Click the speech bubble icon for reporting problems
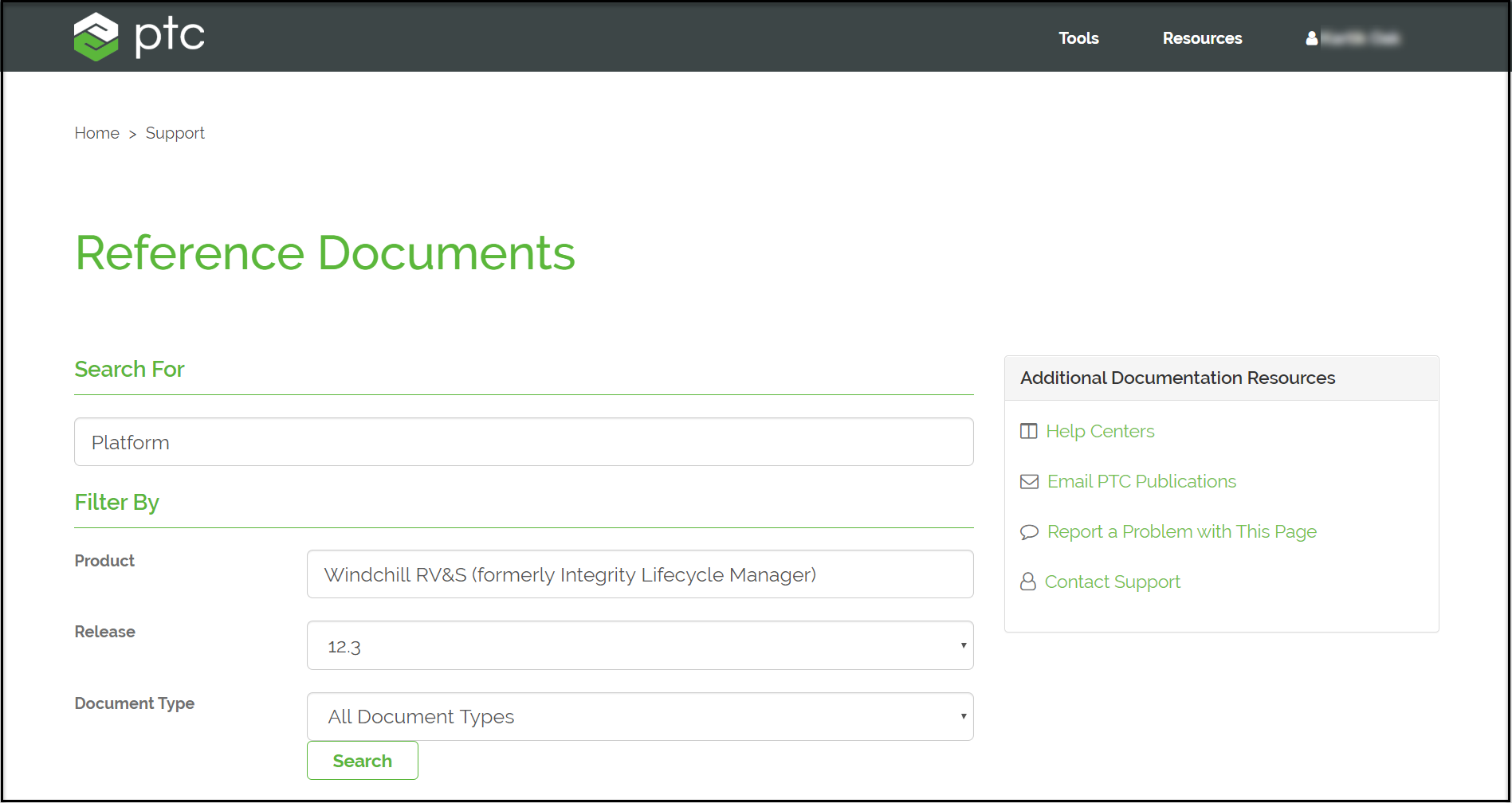Screen dimensions: 1512x803 1028,532
